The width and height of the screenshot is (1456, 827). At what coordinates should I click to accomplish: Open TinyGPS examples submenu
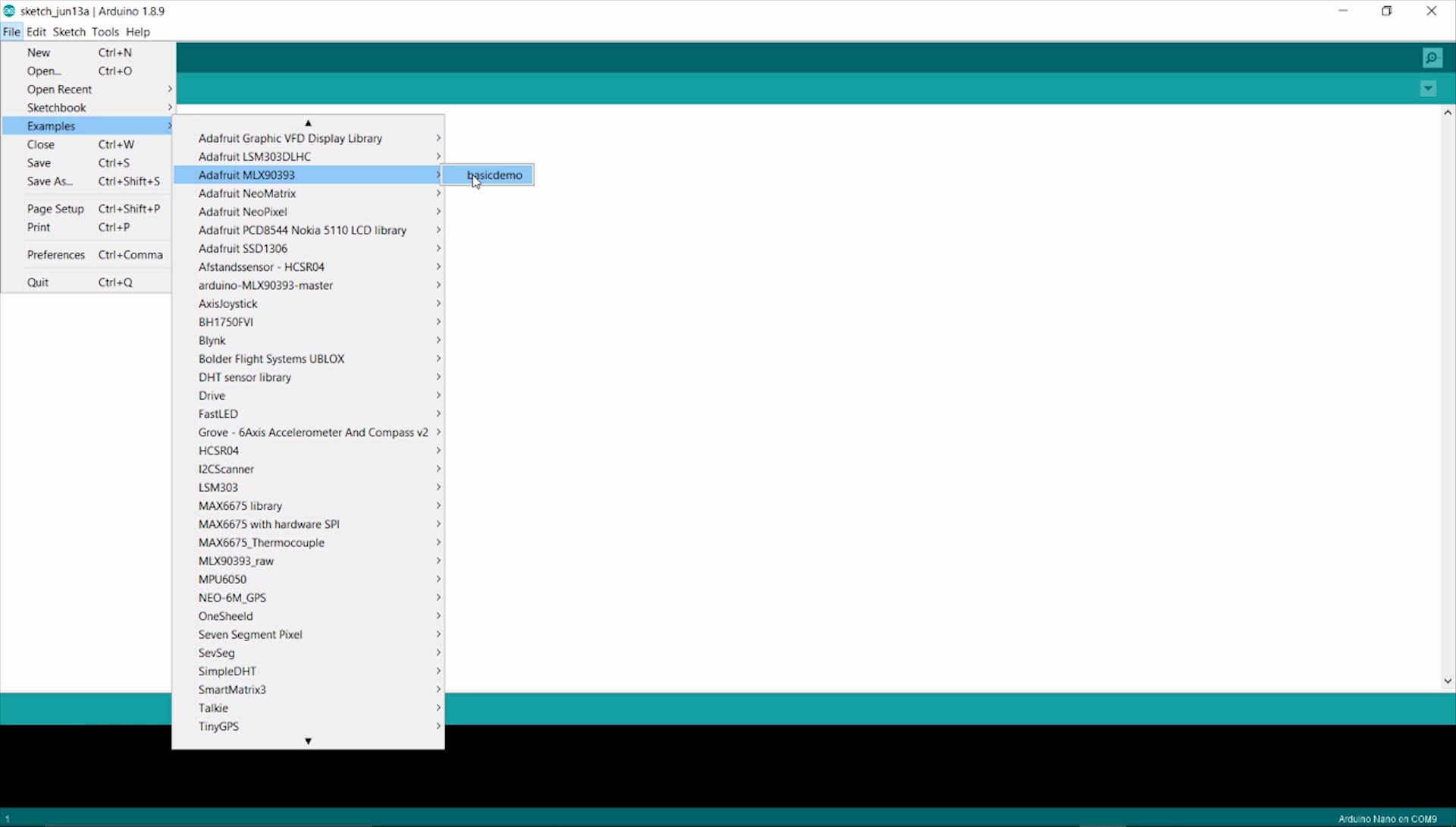(x=309, y=727)
